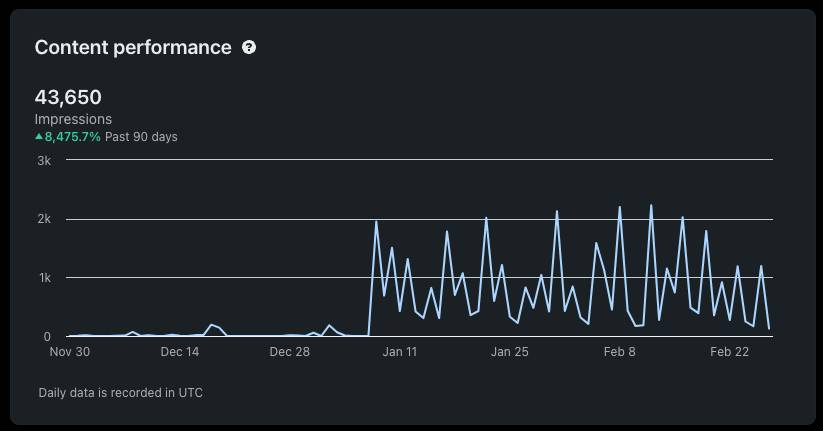Click the 'Past 90 days' text
The width and height of the screenshot is (823, 431).
(x=141, y=137)
